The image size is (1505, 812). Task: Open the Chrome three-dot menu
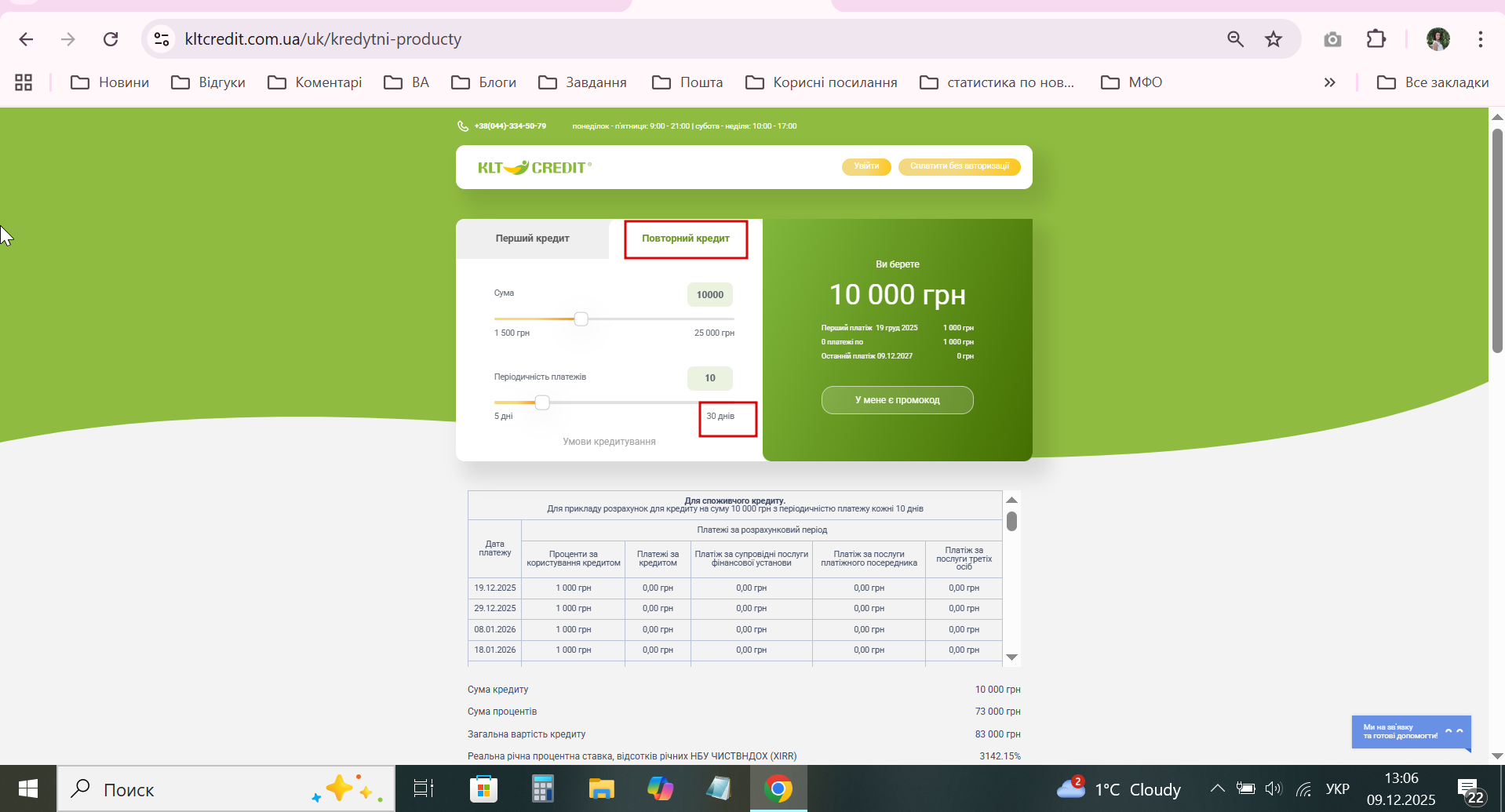[1481, 39]
